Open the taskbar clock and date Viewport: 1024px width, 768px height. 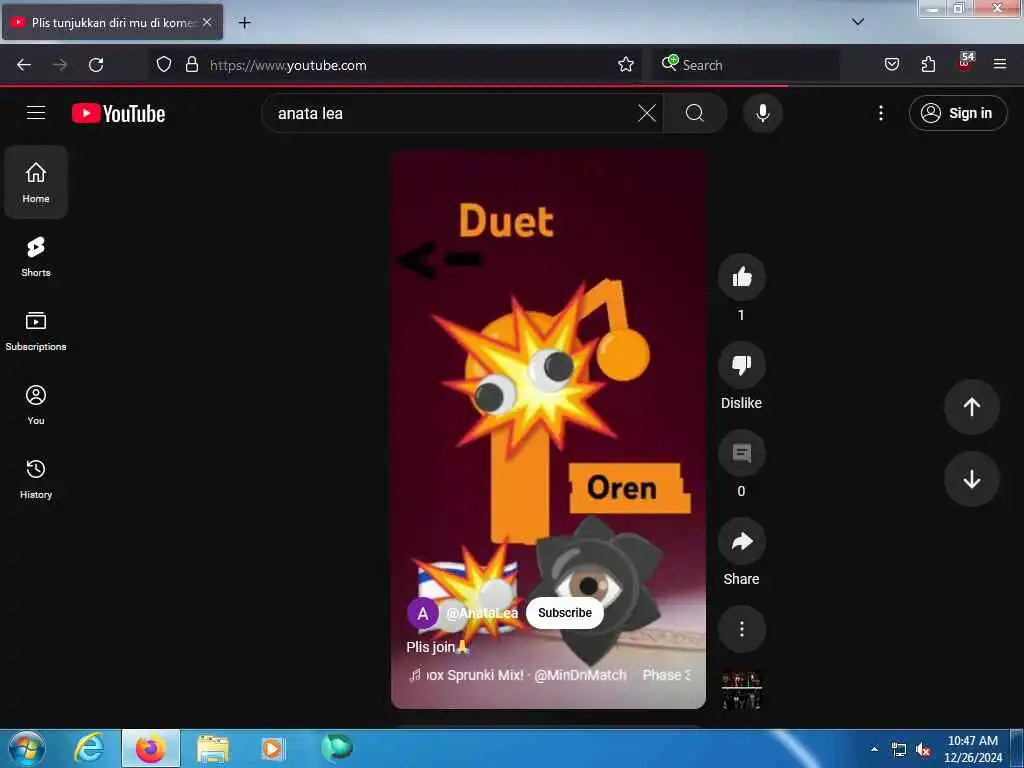pos(973,749)
